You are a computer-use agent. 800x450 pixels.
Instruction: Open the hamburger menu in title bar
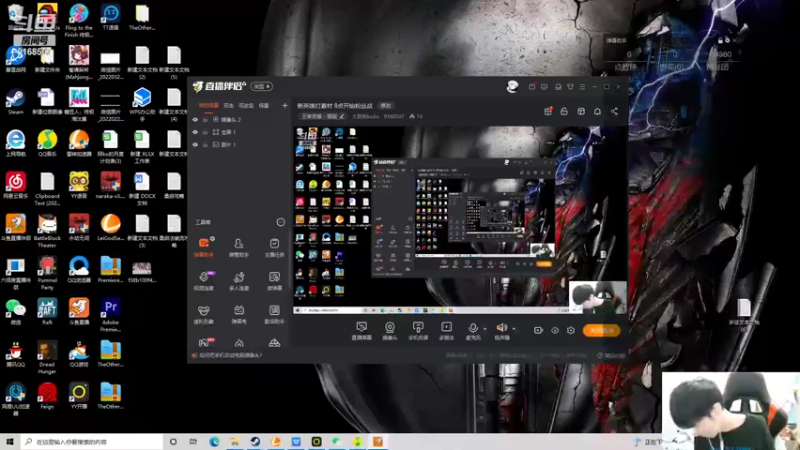click(x=582, y=87)
